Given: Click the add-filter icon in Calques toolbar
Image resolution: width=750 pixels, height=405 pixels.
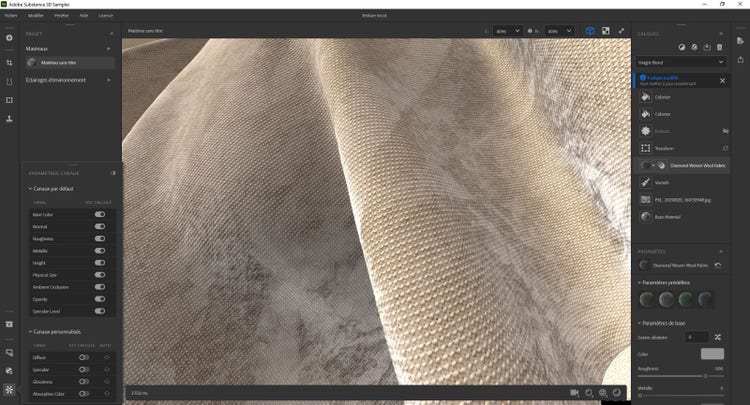Looking at the screenshot, I should (x=695, y=47).
